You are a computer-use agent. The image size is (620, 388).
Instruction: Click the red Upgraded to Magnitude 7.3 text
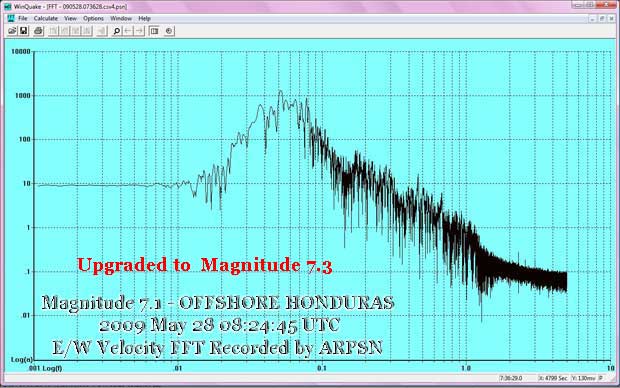tap(204, 265)
